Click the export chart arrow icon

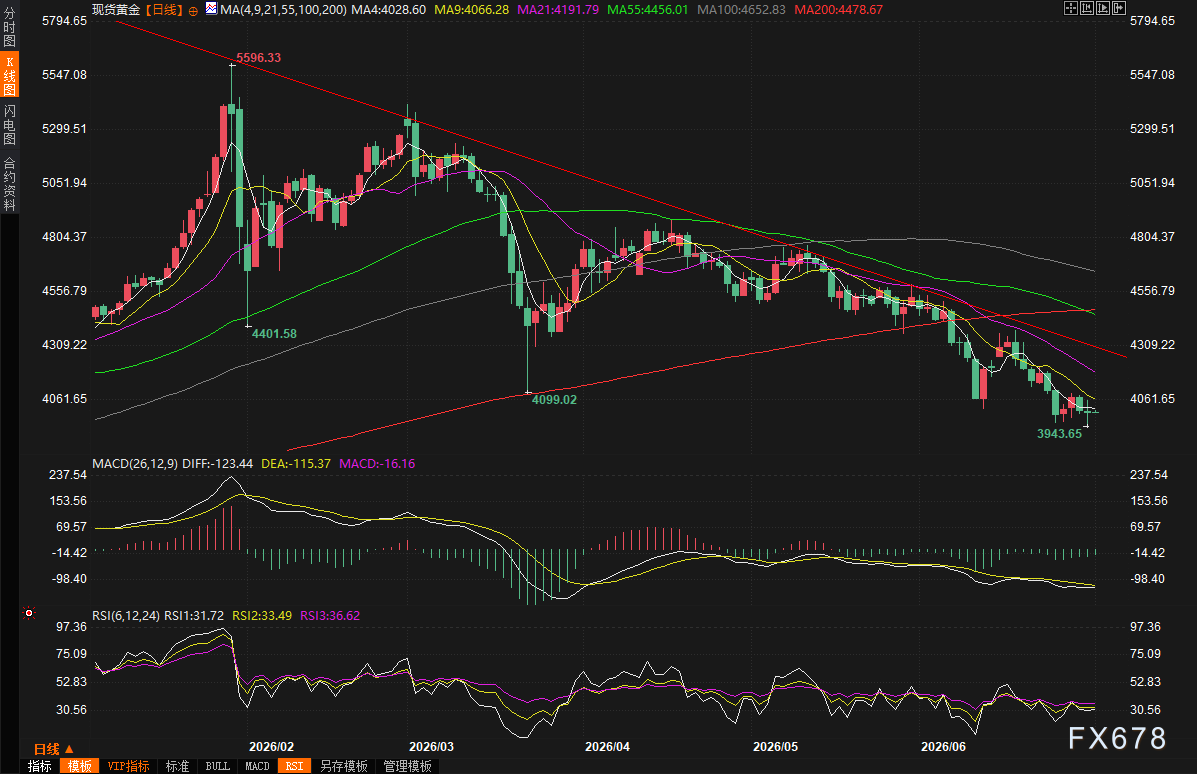click(x=1119, y=8)
